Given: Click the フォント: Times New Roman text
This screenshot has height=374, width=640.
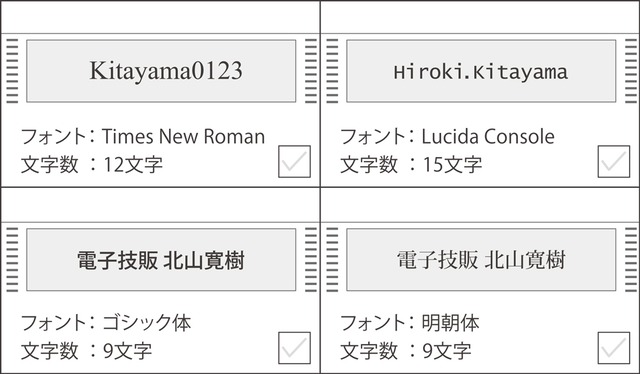Looking at the screenshot, I should (x=143, y=136).
